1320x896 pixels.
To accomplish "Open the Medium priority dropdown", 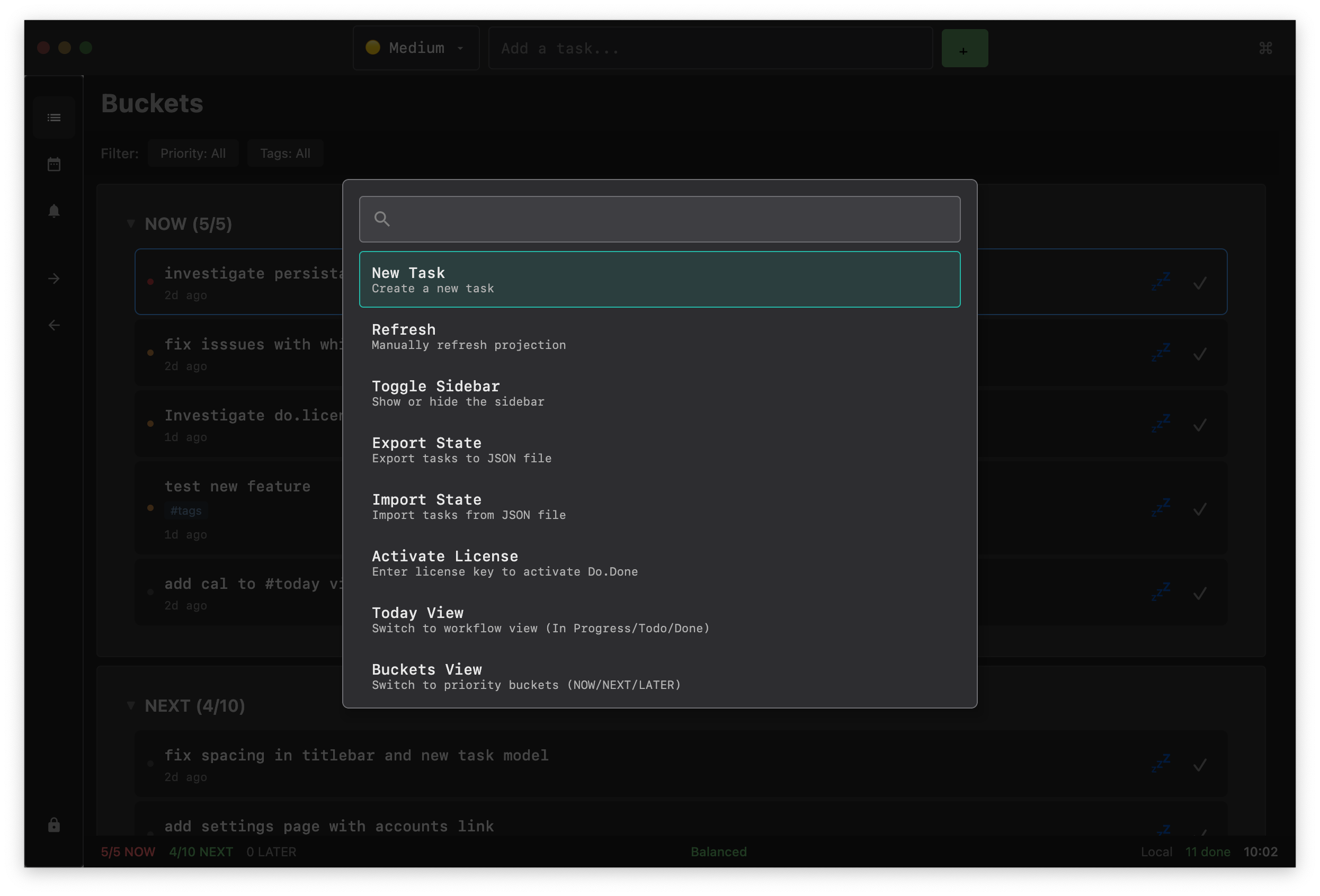I will coord(416,48).
